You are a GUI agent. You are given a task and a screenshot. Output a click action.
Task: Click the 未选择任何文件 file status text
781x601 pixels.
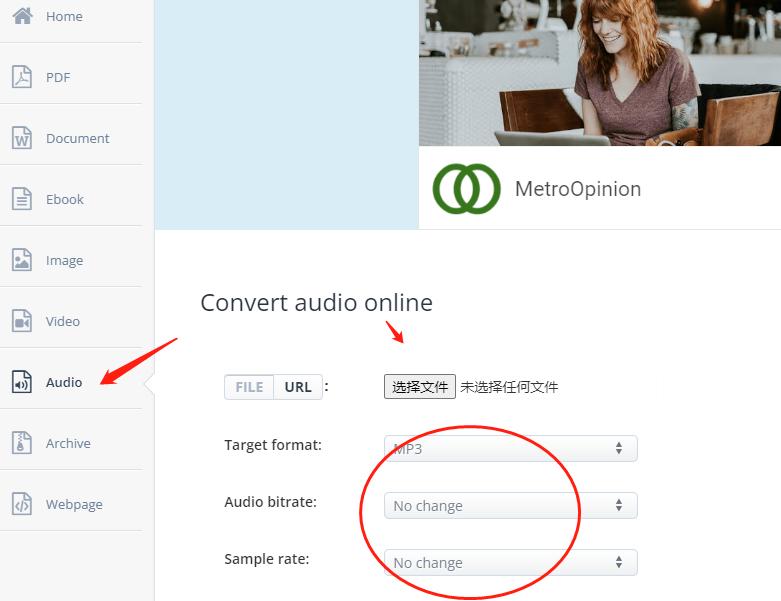509,387
